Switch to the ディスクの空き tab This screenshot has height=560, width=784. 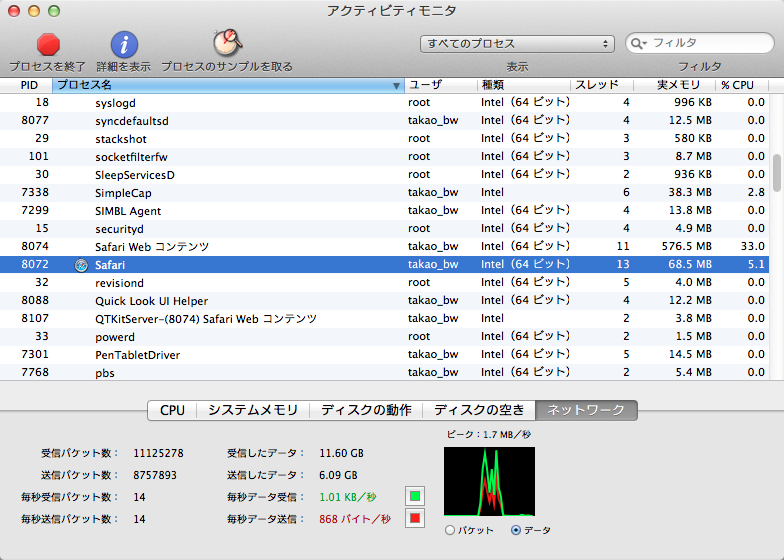[479, 410]
